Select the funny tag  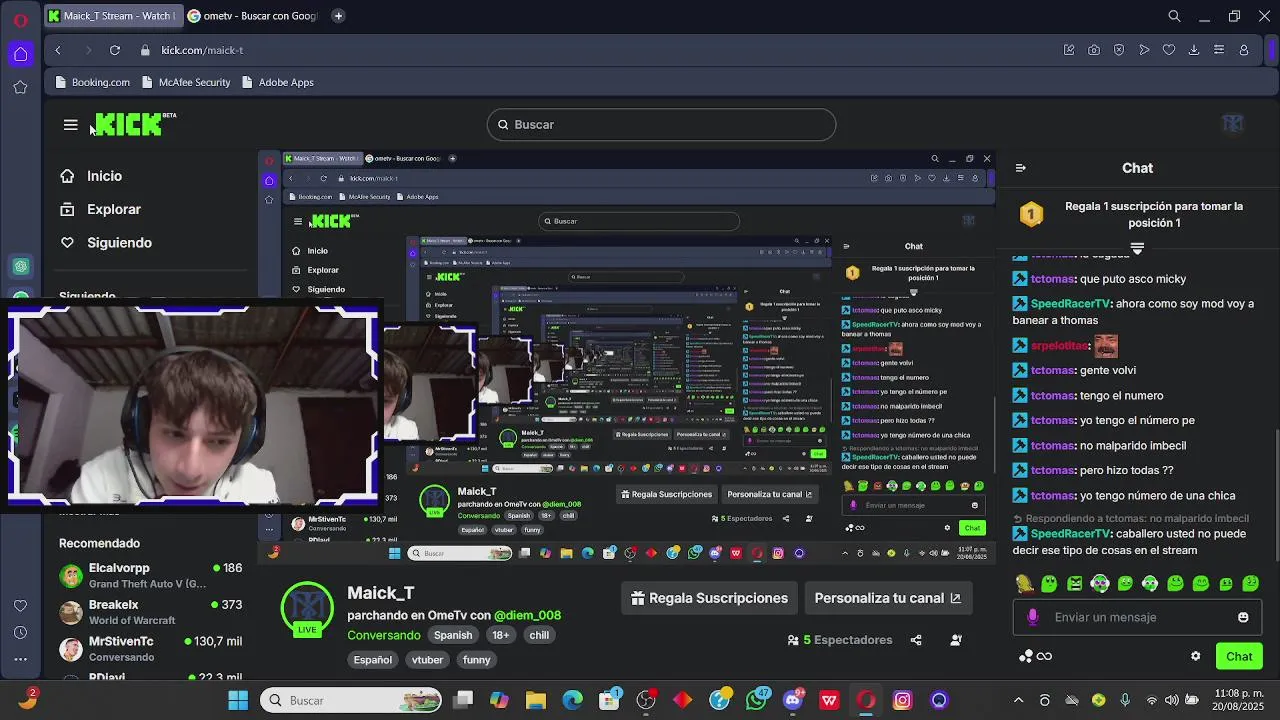pos(477,660)
